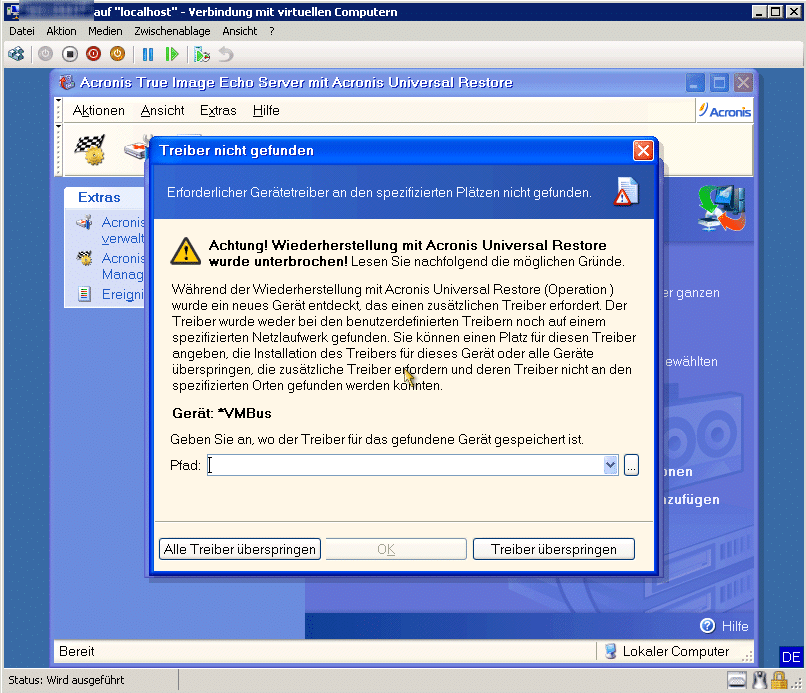
Task: Click the Lokaler Computer status icon
Action: pos(610,651)
